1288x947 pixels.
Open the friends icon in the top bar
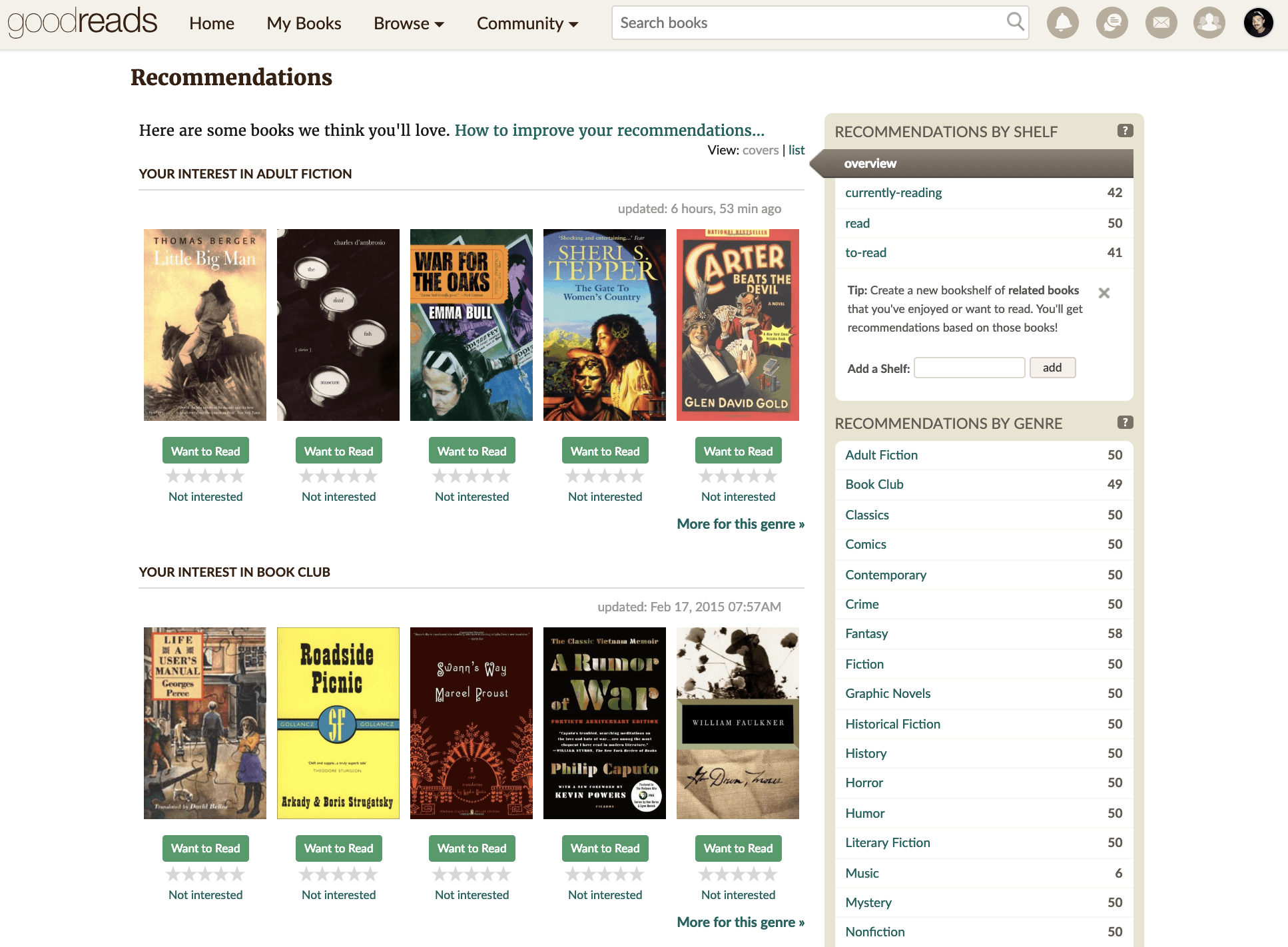pyautogui.click(x=1209, y=22)
